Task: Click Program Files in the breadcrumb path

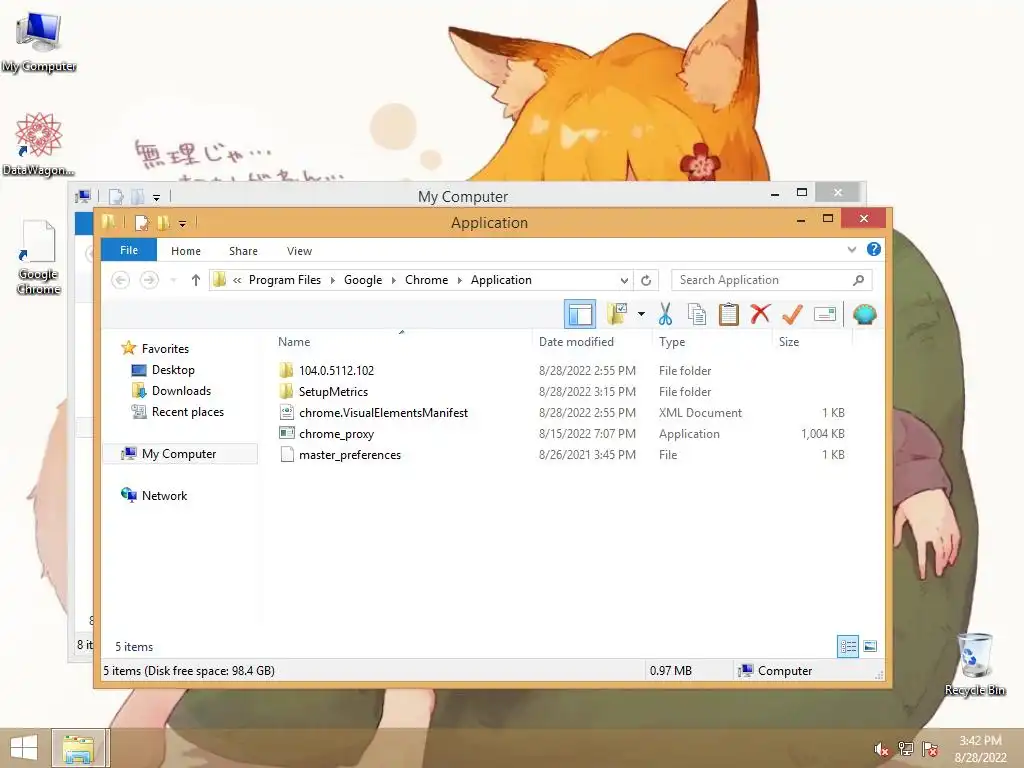Action: tap(285, 280)
